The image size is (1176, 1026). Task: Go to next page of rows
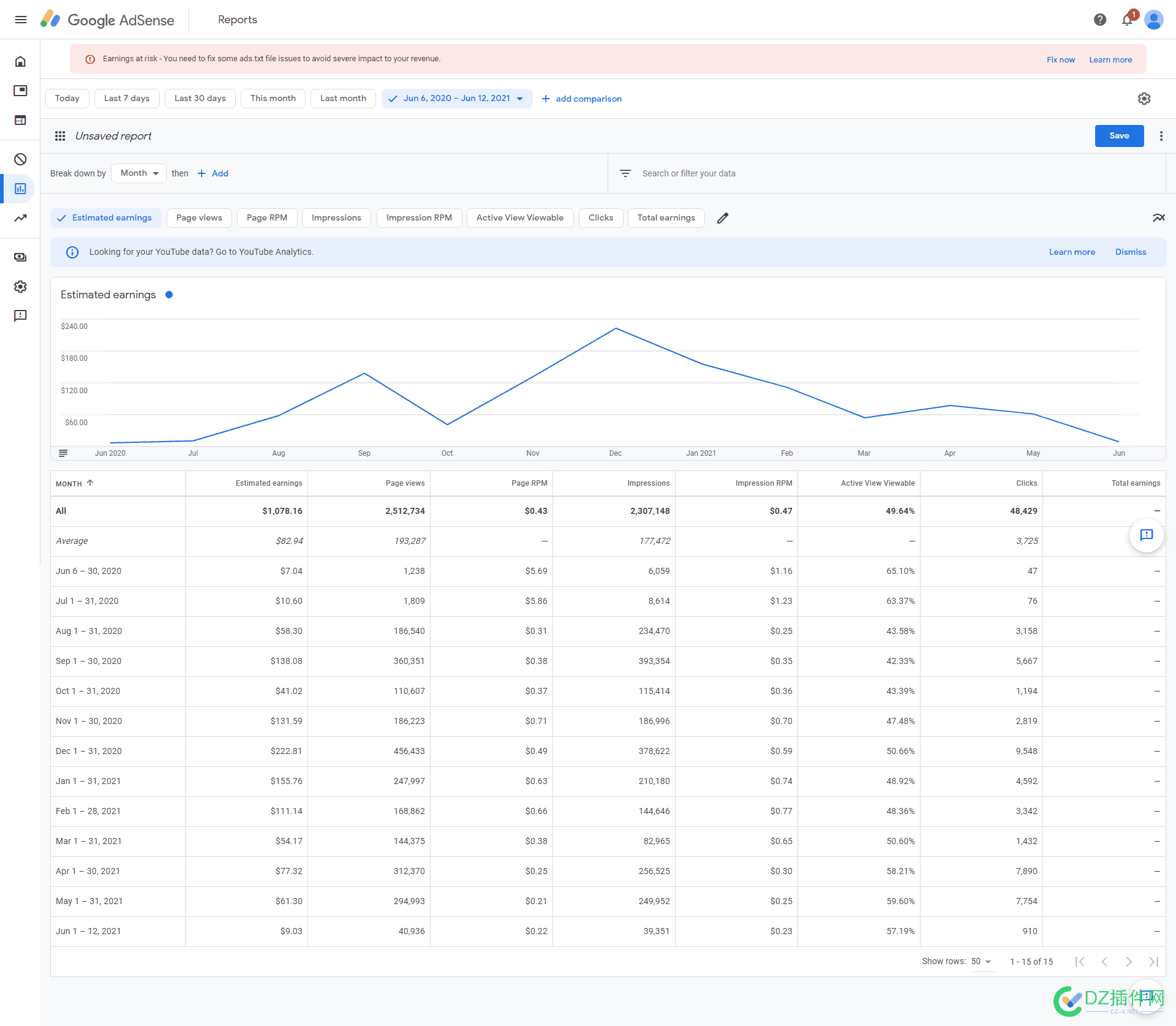(1129, 962)
